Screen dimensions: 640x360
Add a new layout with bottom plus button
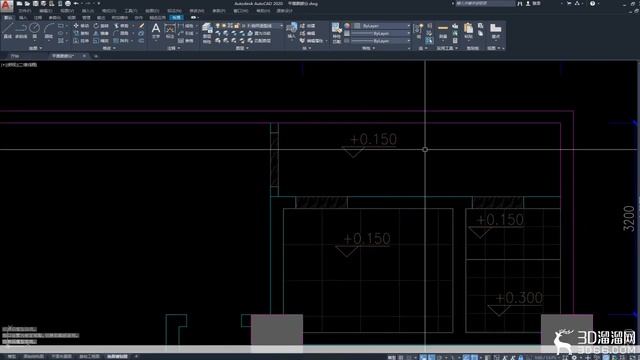(x=136, y=357)
